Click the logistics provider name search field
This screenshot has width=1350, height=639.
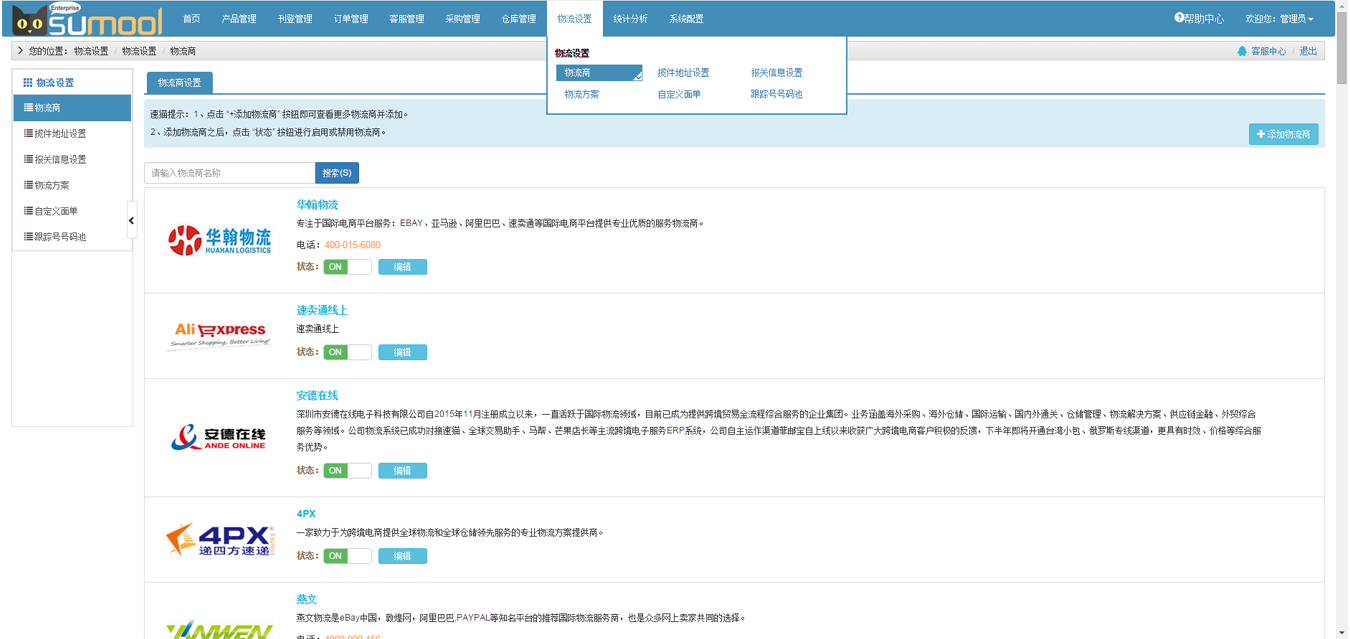[x=229, y=173]
